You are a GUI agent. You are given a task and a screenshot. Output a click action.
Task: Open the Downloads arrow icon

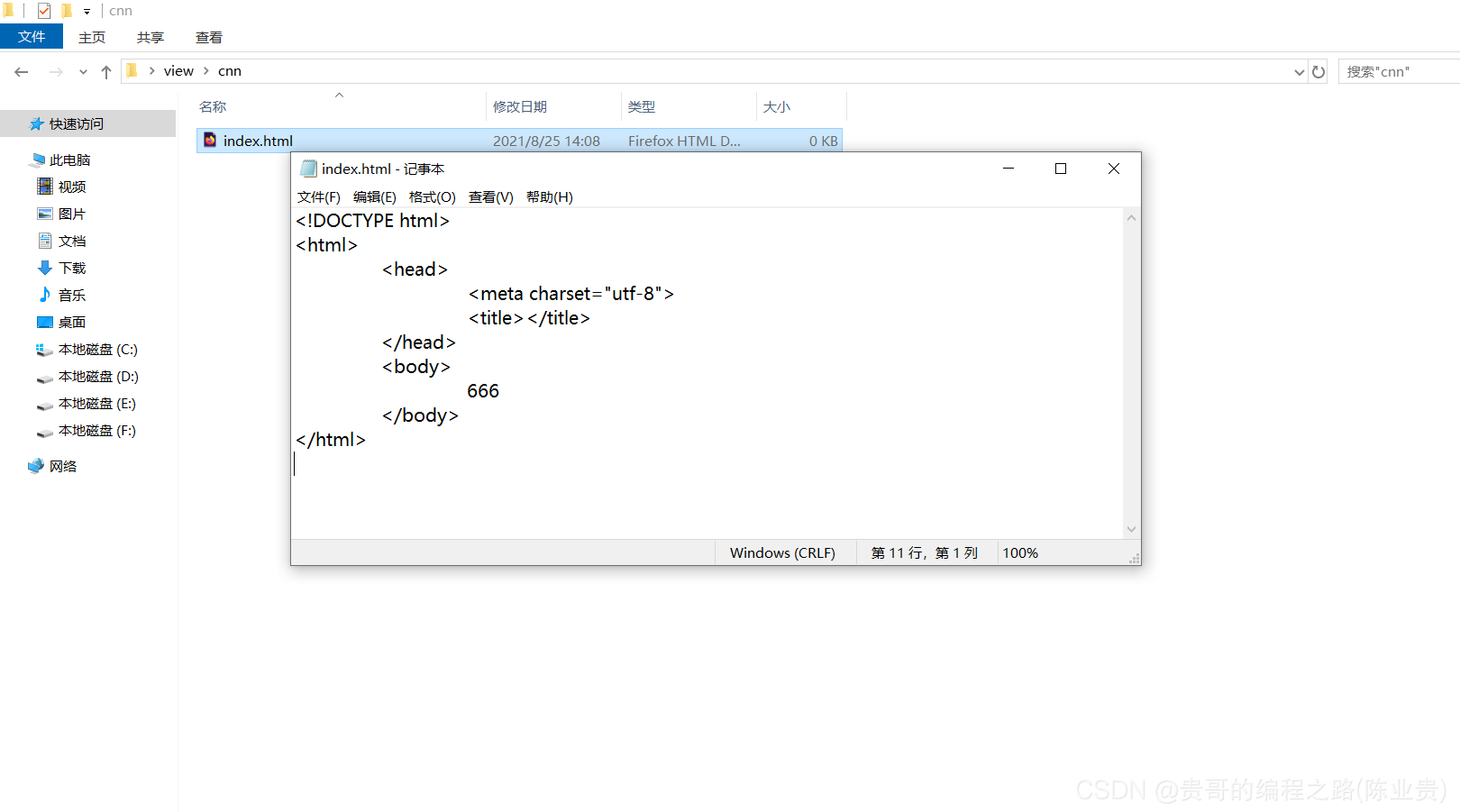[45, 268]
